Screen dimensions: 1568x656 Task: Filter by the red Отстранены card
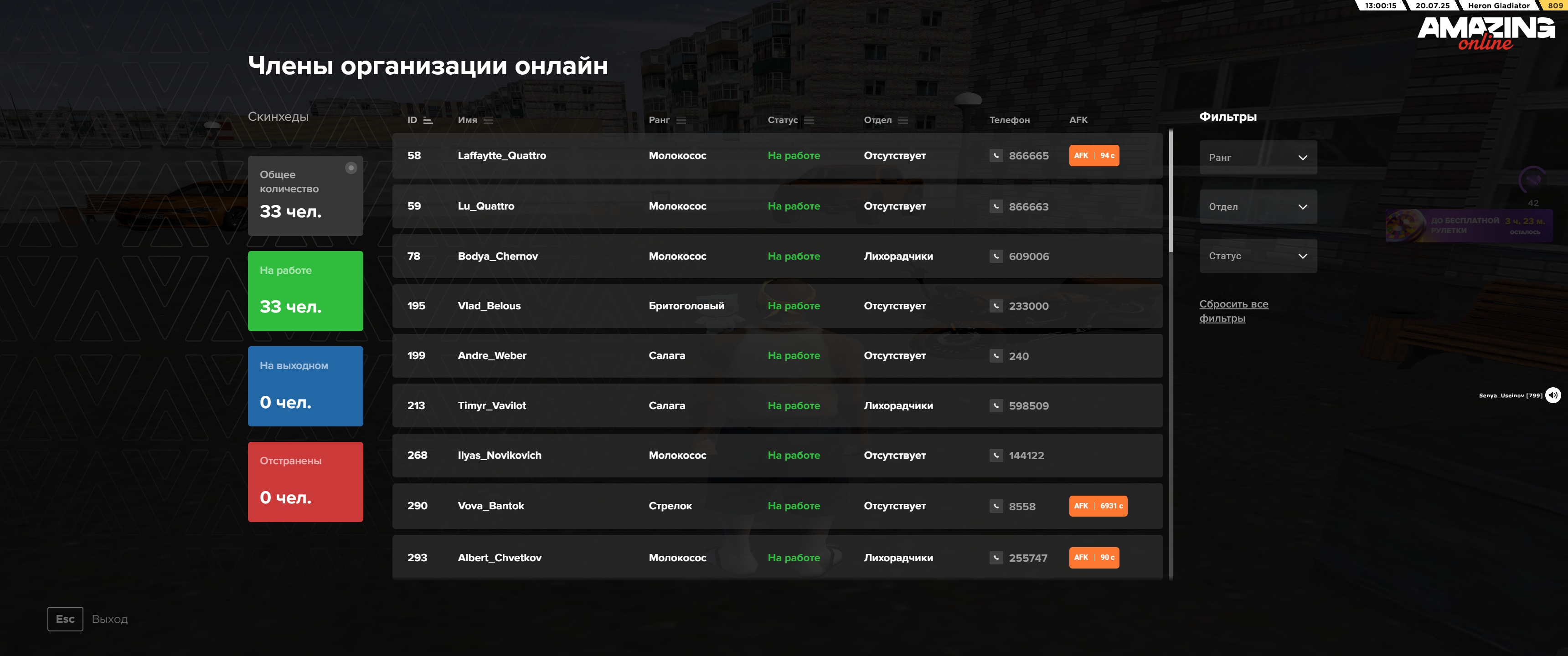305,482
